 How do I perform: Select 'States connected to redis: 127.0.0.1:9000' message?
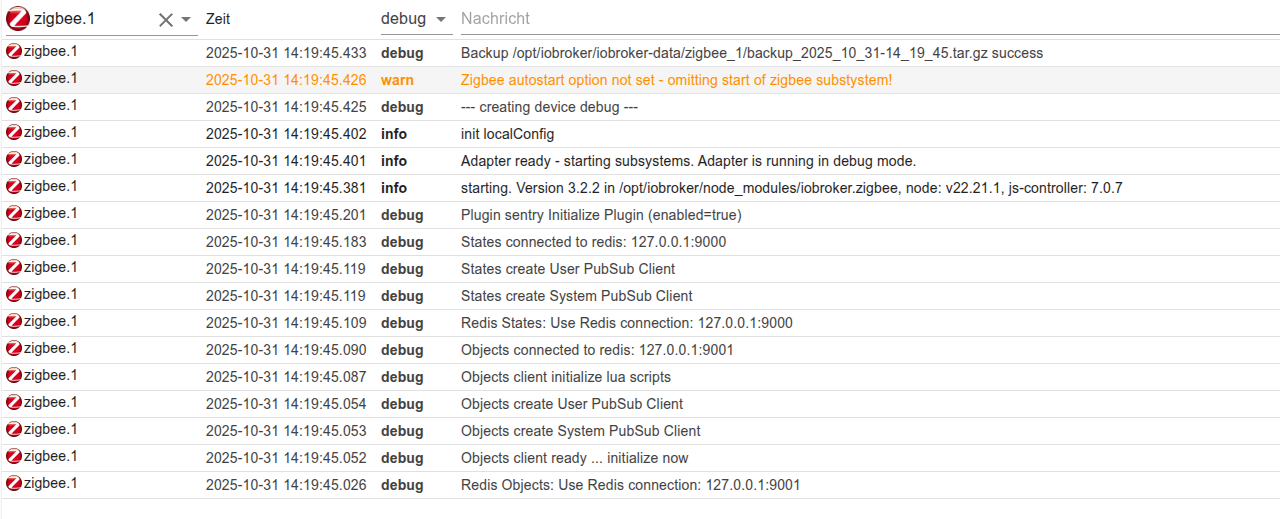[593, 242]
